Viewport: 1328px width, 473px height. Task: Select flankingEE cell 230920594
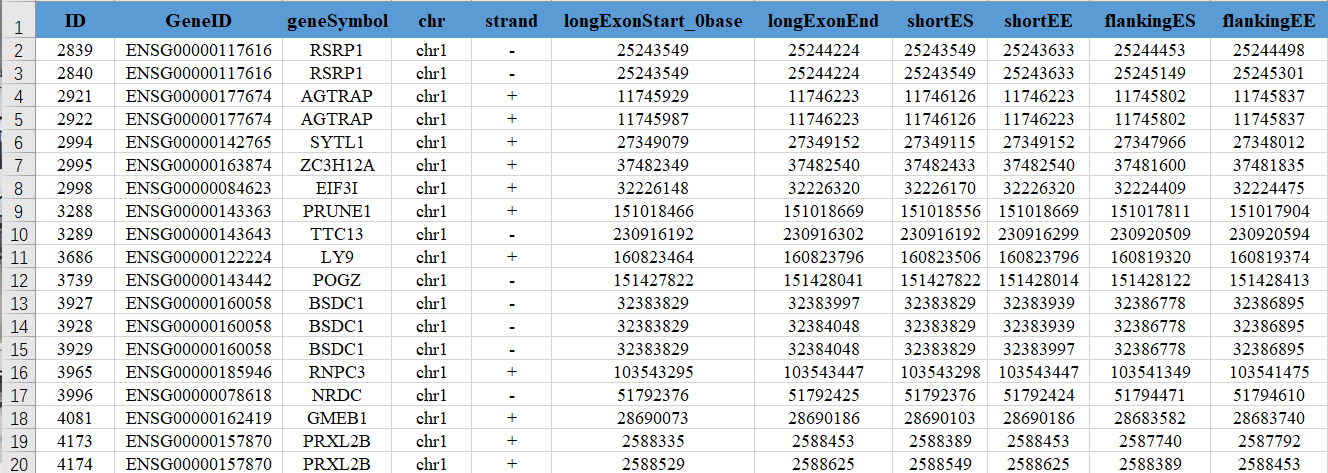[1268, 234]
